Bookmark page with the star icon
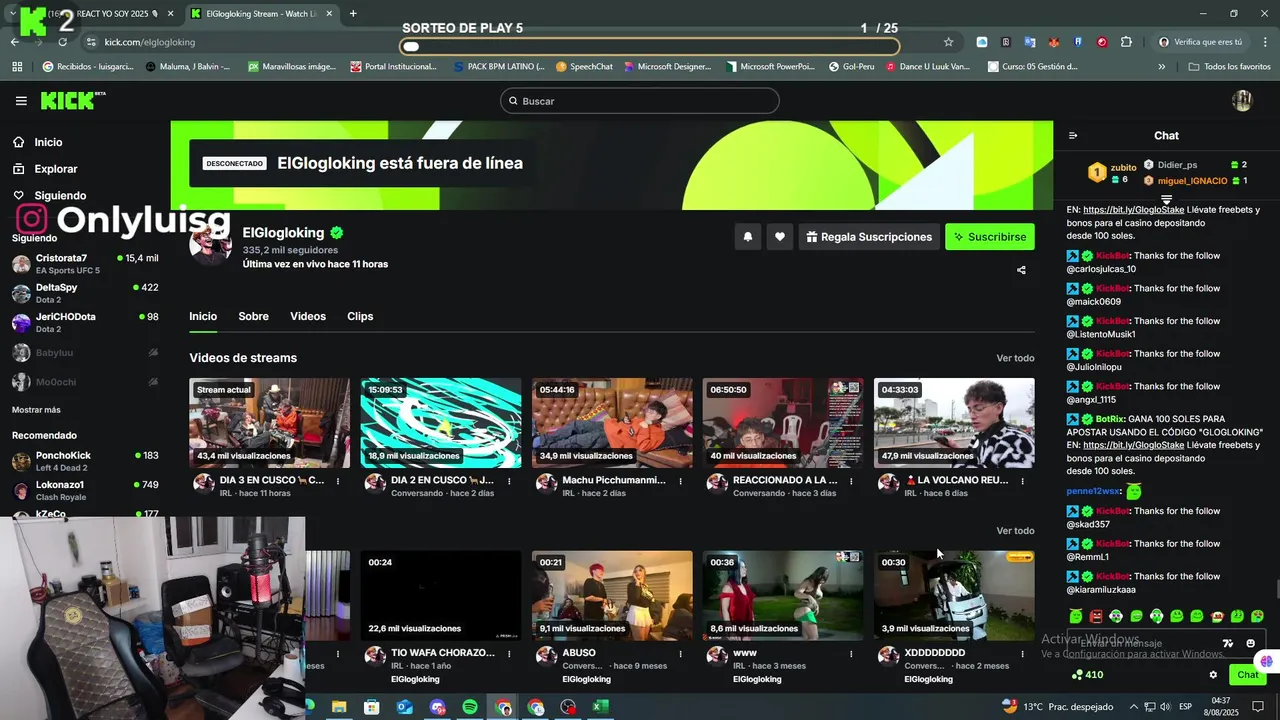Screen dimensions: 1280x720 [x=948, y=42]
